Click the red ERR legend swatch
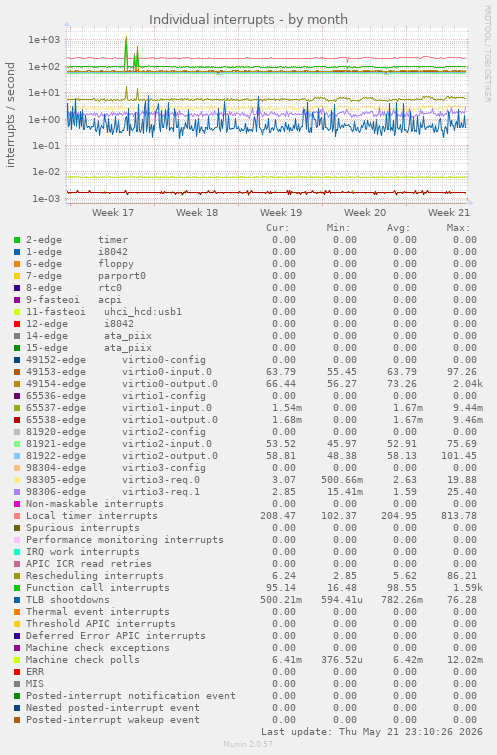This screenshot has width=497, height=755. (x=17, y=672)
